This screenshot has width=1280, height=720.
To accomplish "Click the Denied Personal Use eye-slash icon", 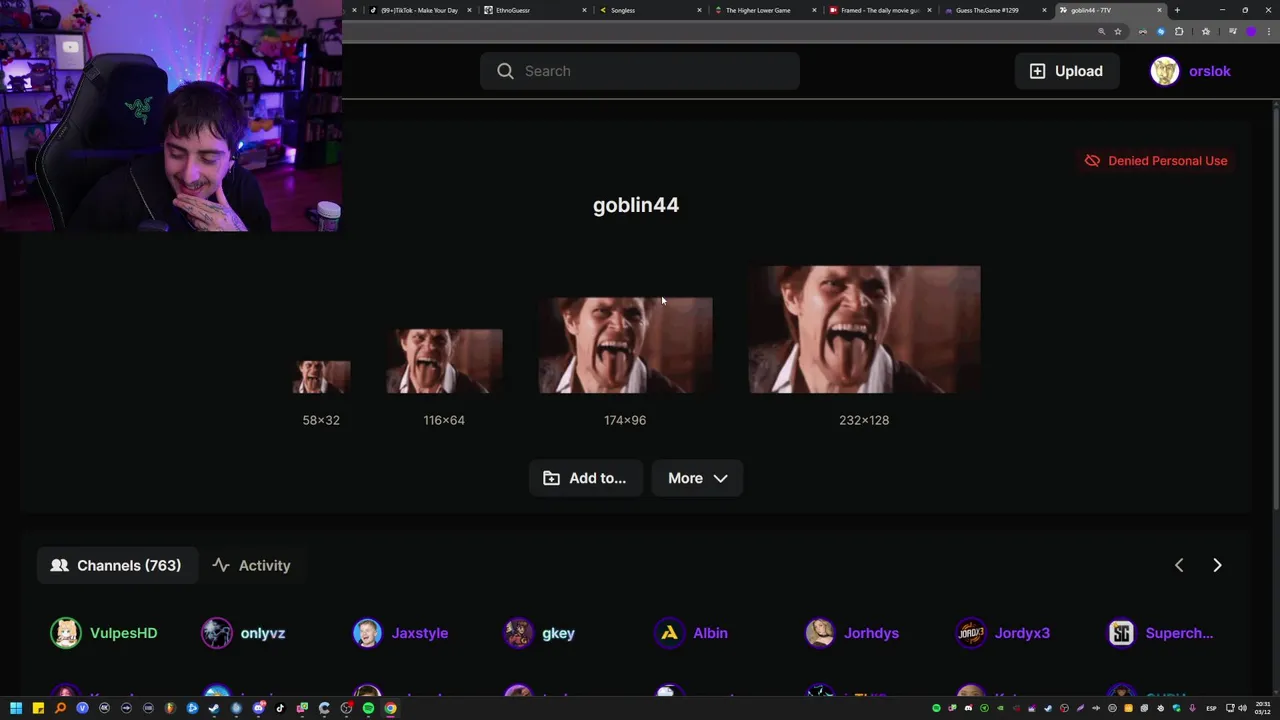I will coord(1092,160).
